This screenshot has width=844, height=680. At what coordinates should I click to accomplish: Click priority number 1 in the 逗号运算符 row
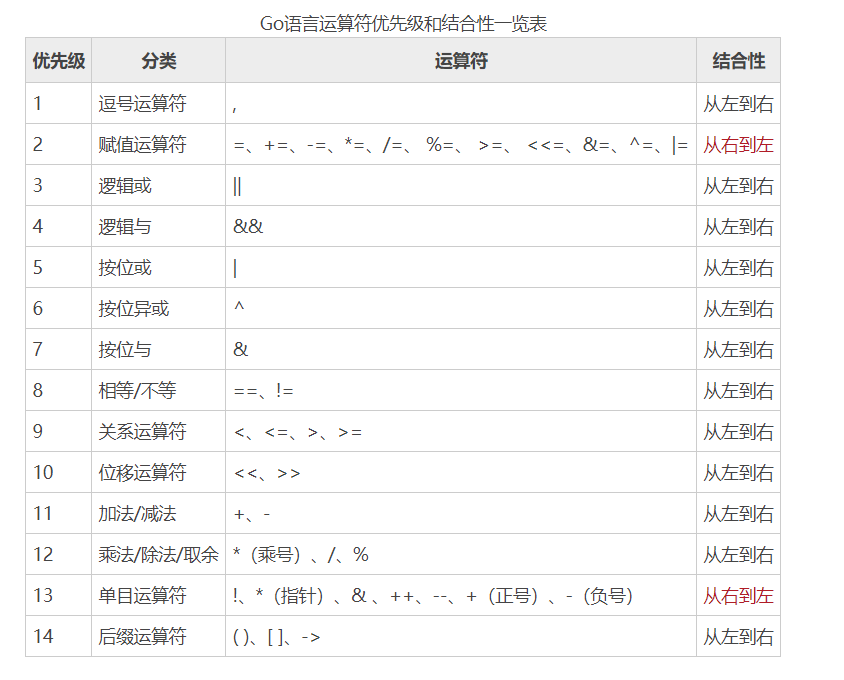[x=38, y=103]
